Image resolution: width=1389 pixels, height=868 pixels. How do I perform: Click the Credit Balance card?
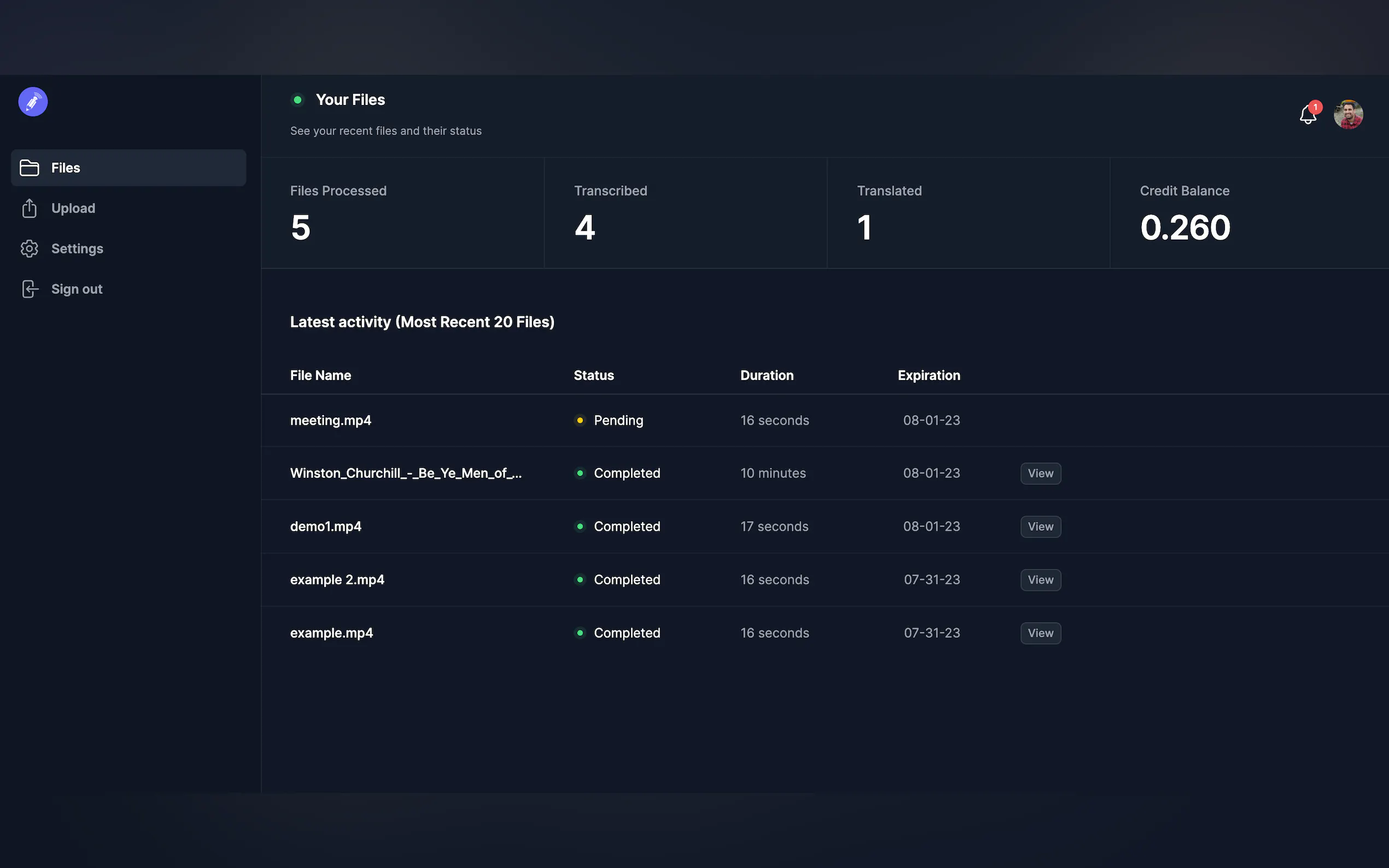point(1248,213)
